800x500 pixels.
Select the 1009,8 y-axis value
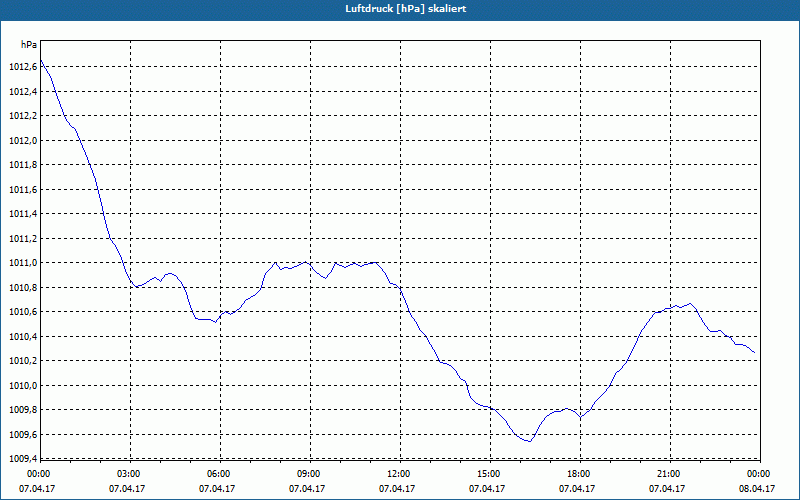pos(23,410)
